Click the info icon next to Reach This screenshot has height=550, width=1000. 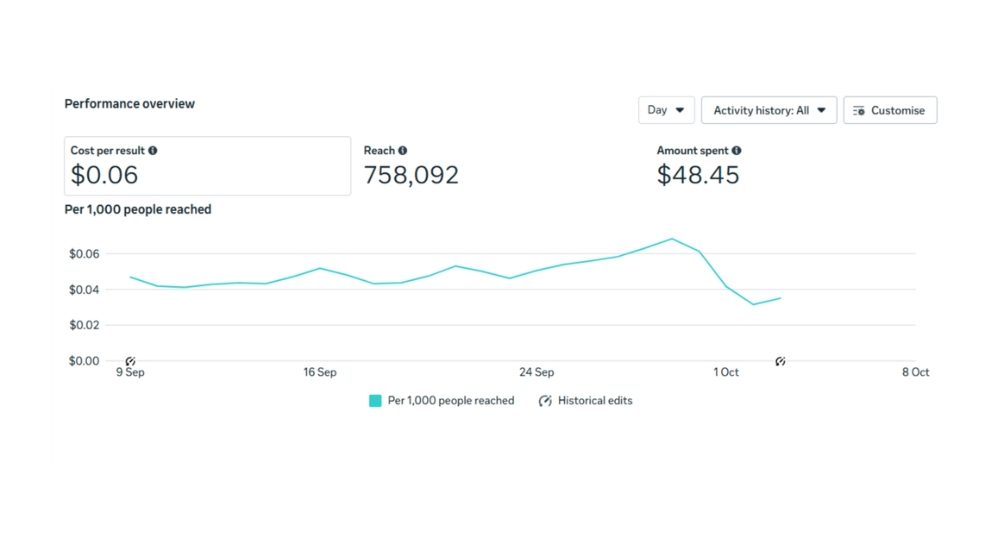(403, 151)
